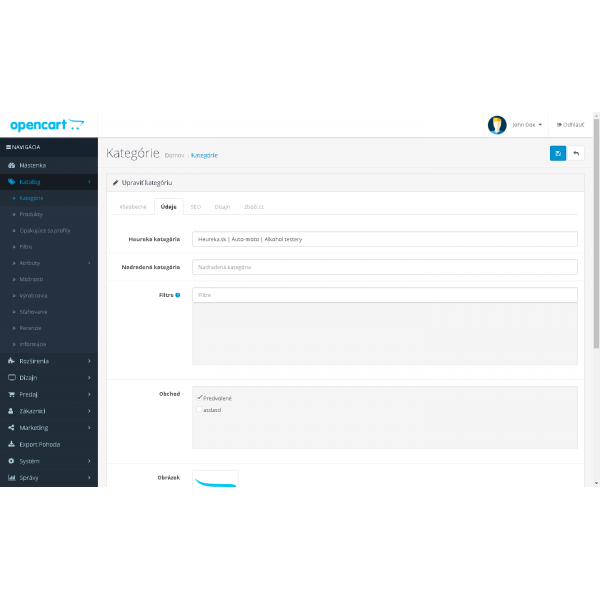Expand the Atribúty submenu chevron
This screenshot has height=600, width=600.
(x=89, y=263)
